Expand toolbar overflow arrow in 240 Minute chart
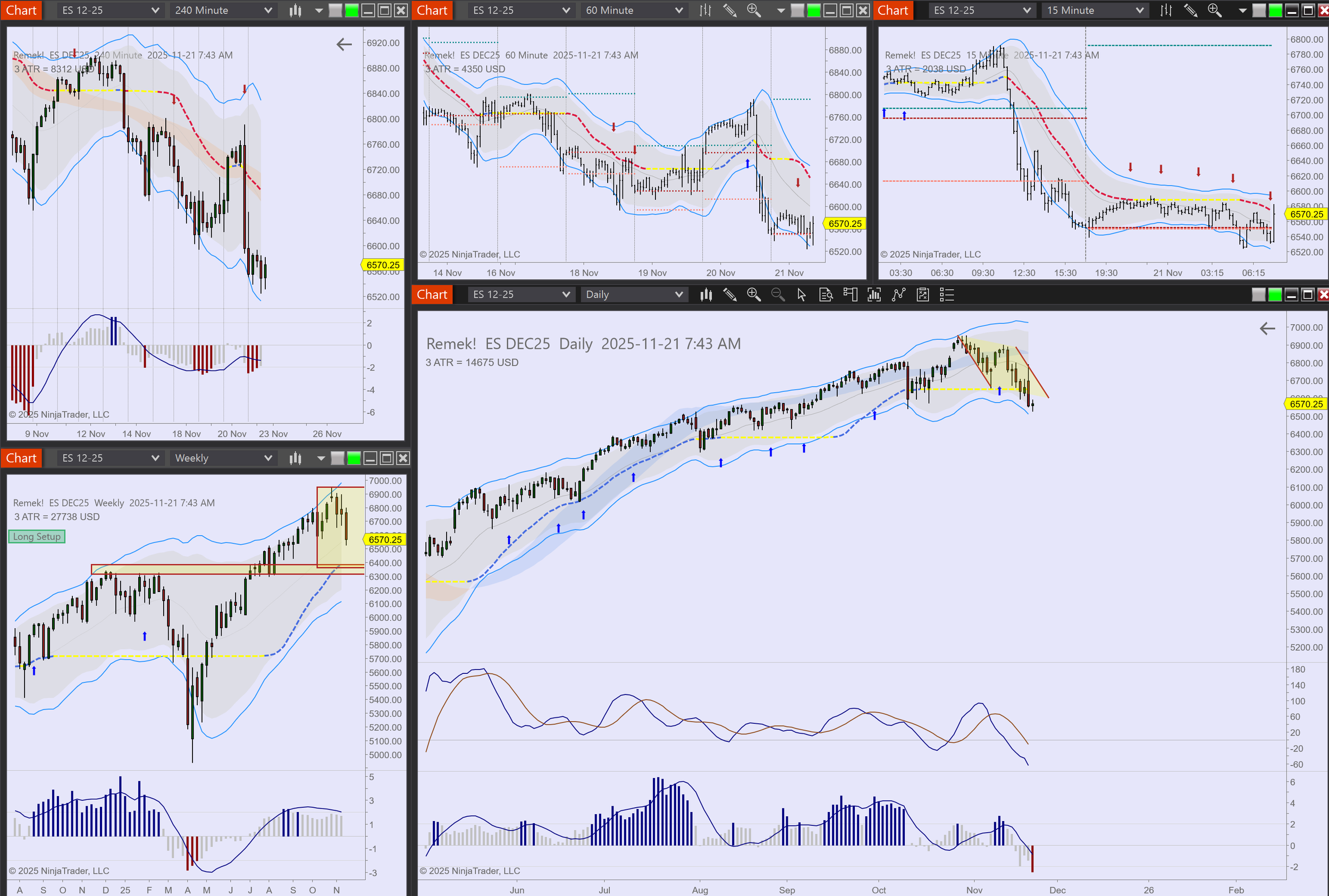This screenshot has width=1329, height=896. (x=319, y=10)
